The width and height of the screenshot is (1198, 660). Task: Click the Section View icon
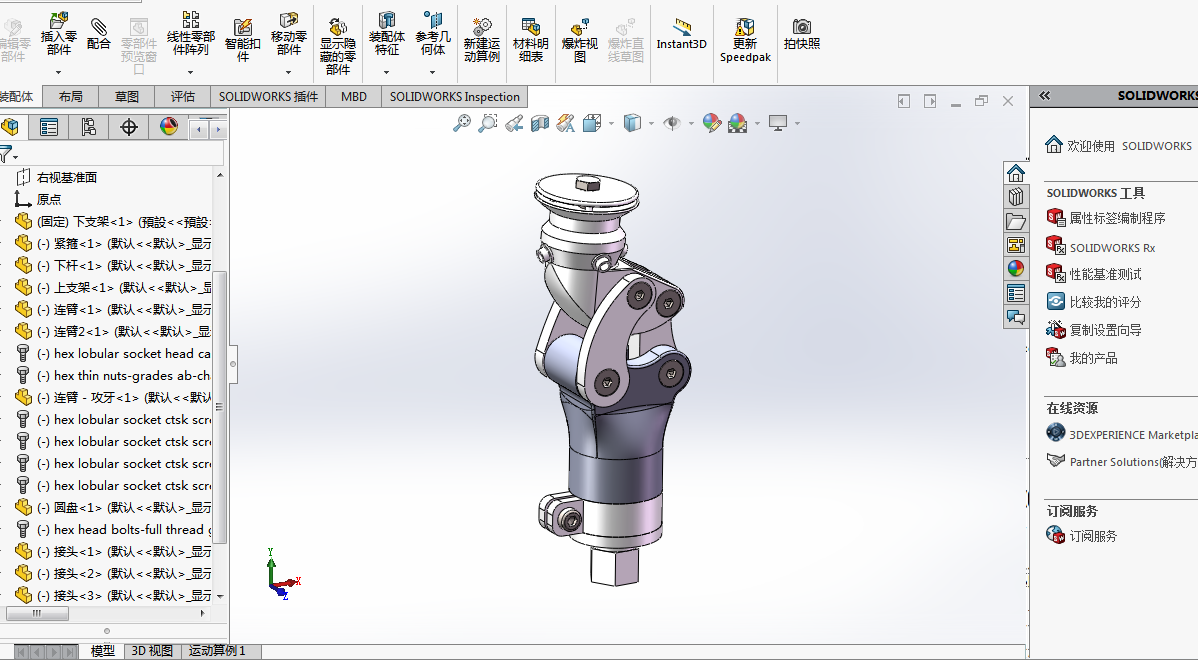(x=539, y=123)
